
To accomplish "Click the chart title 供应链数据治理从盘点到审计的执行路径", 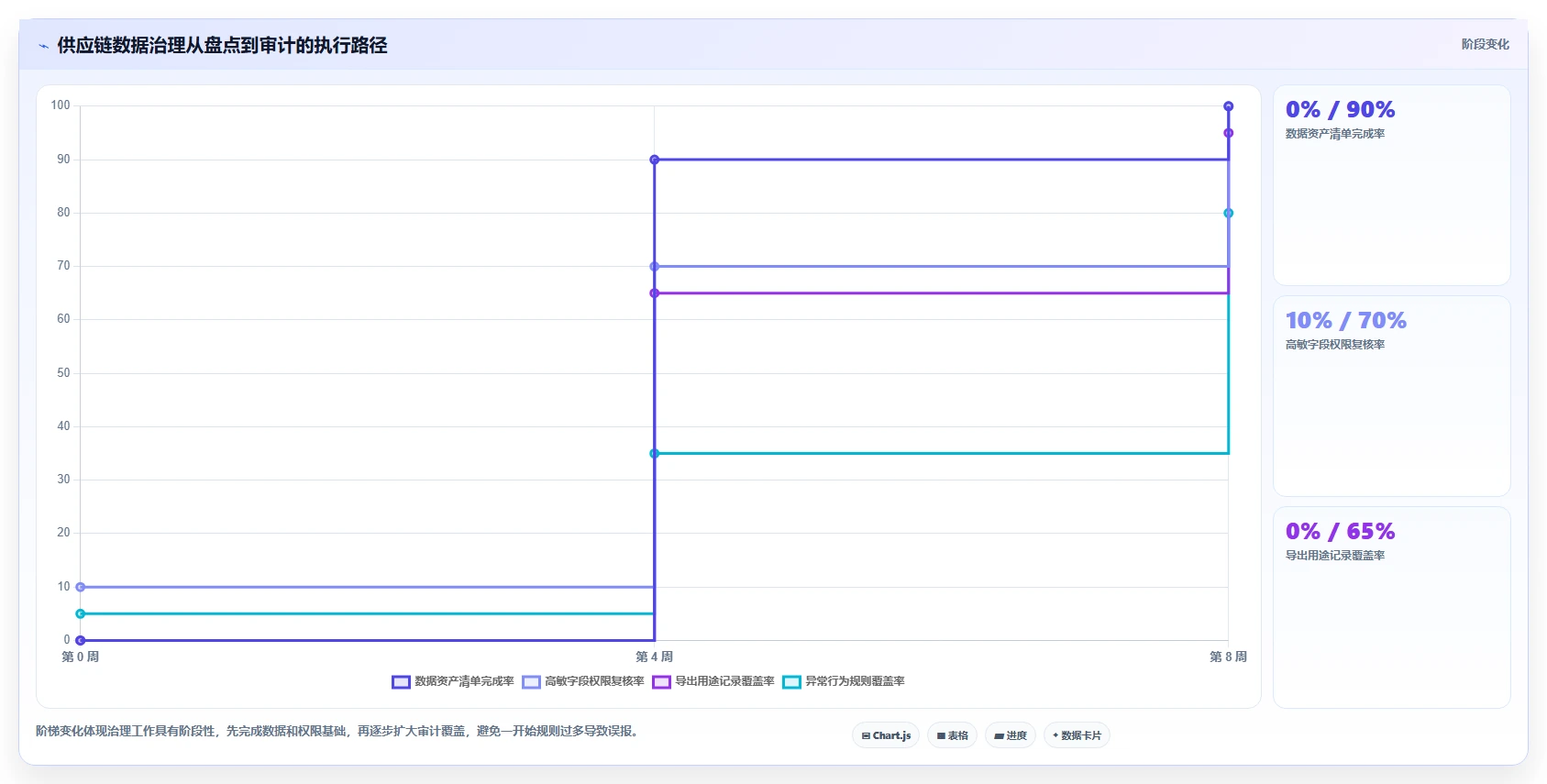I will point(222,45).
